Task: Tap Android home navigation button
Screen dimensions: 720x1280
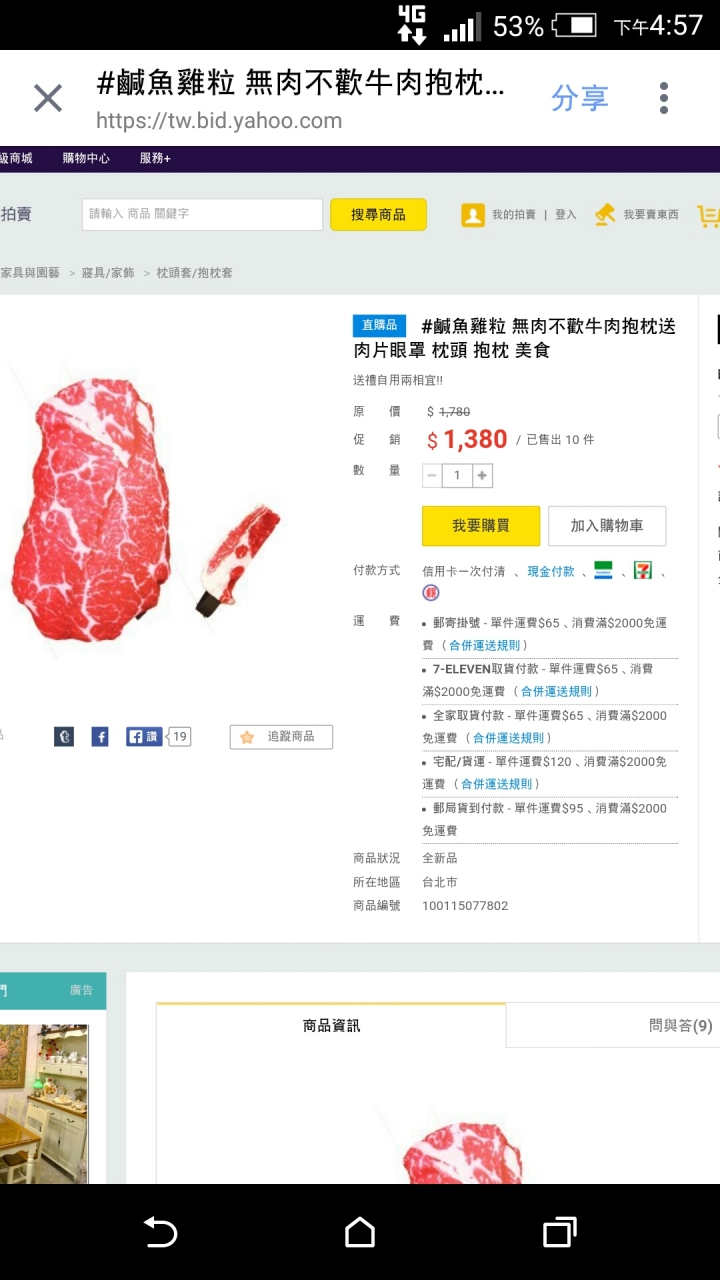Action: point(360,1232)
